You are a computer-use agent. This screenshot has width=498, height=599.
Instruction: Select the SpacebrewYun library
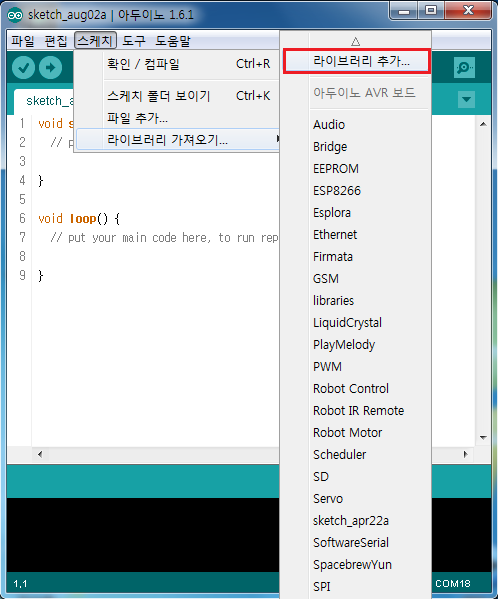point(357,565)
